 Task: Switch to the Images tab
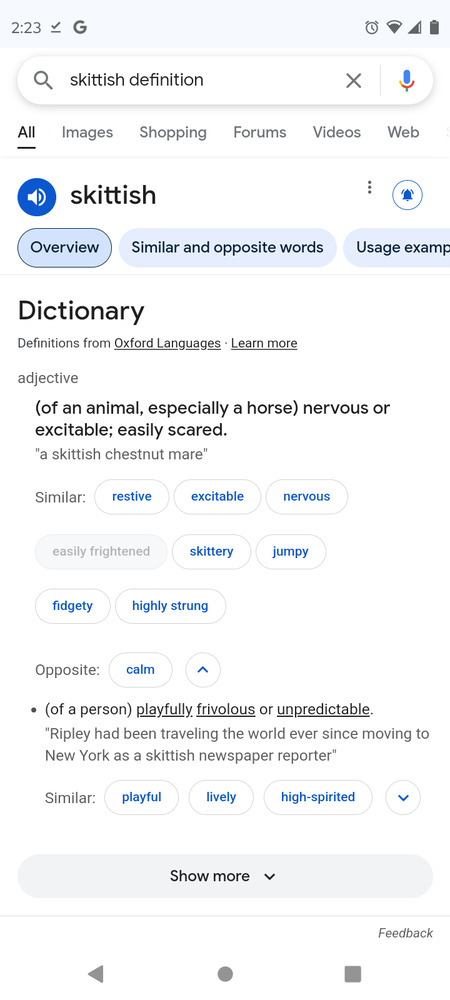coord(87,132)
